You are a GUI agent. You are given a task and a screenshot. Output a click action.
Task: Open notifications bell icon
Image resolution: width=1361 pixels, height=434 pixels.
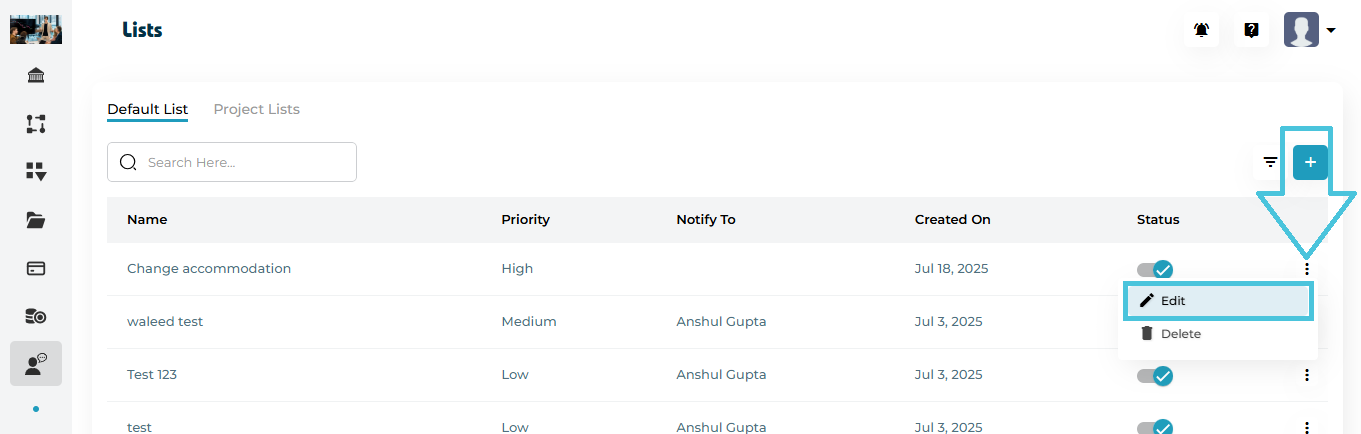1202,30
